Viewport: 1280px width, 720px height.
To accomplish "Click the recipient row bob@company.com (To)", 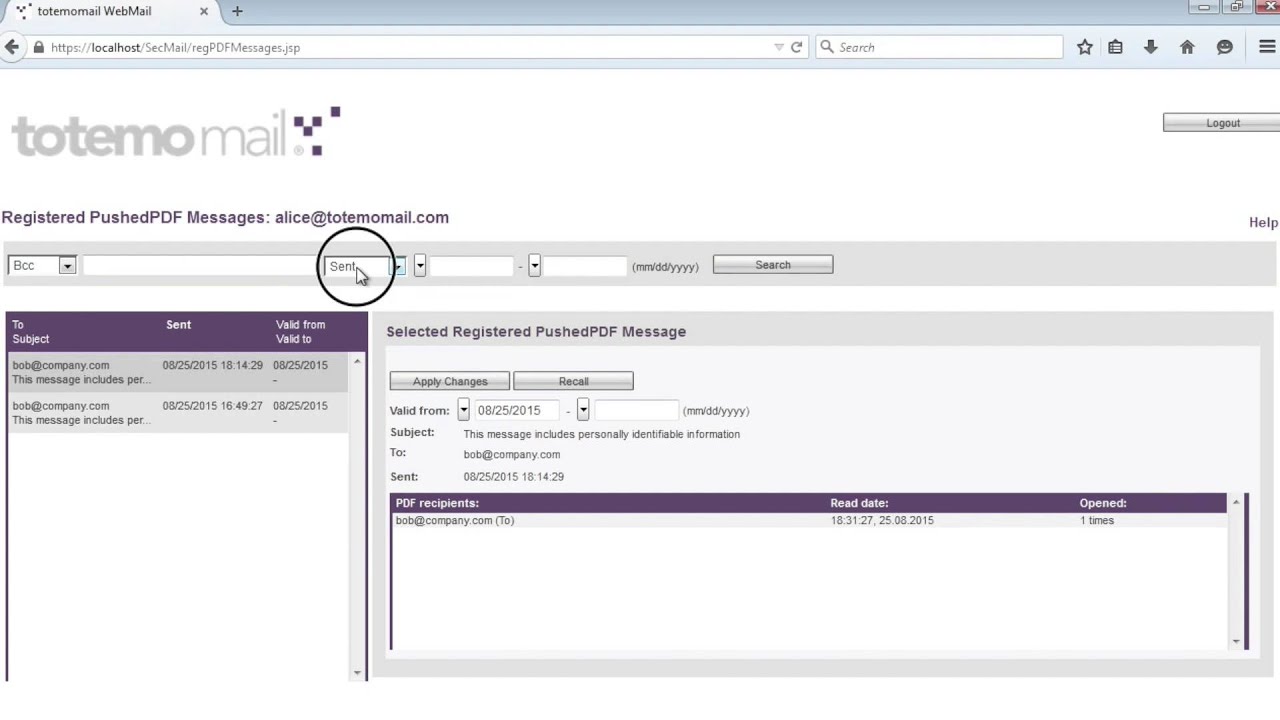I will point(808,520).
